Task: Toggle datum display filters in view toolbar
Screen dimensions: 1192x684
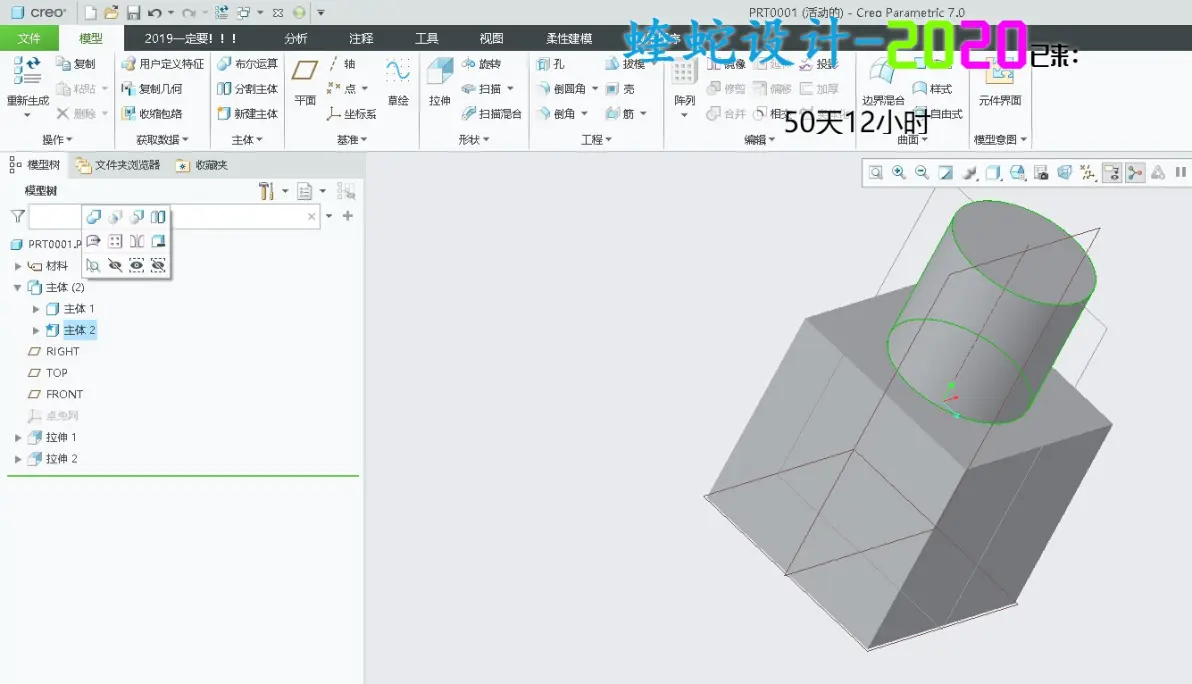Action: click(x=1089, y=173)
